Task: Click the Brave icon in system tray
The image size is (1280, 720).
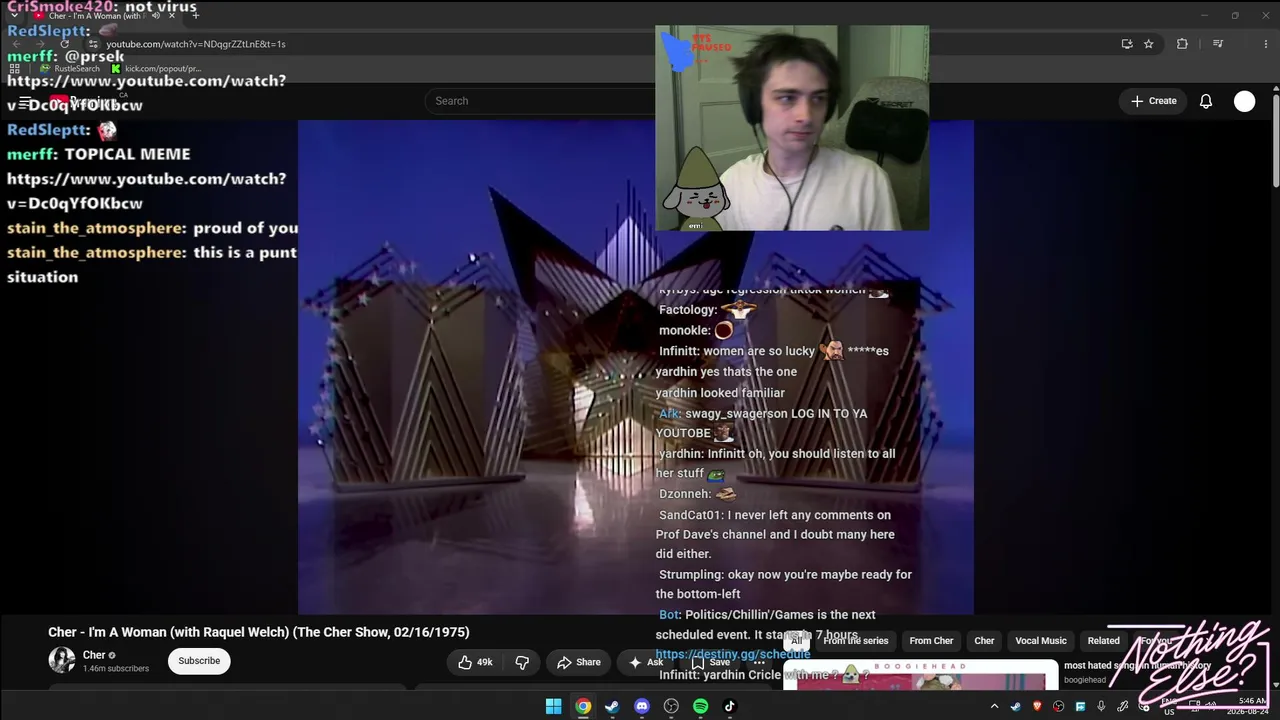Action: (1037, 707)
